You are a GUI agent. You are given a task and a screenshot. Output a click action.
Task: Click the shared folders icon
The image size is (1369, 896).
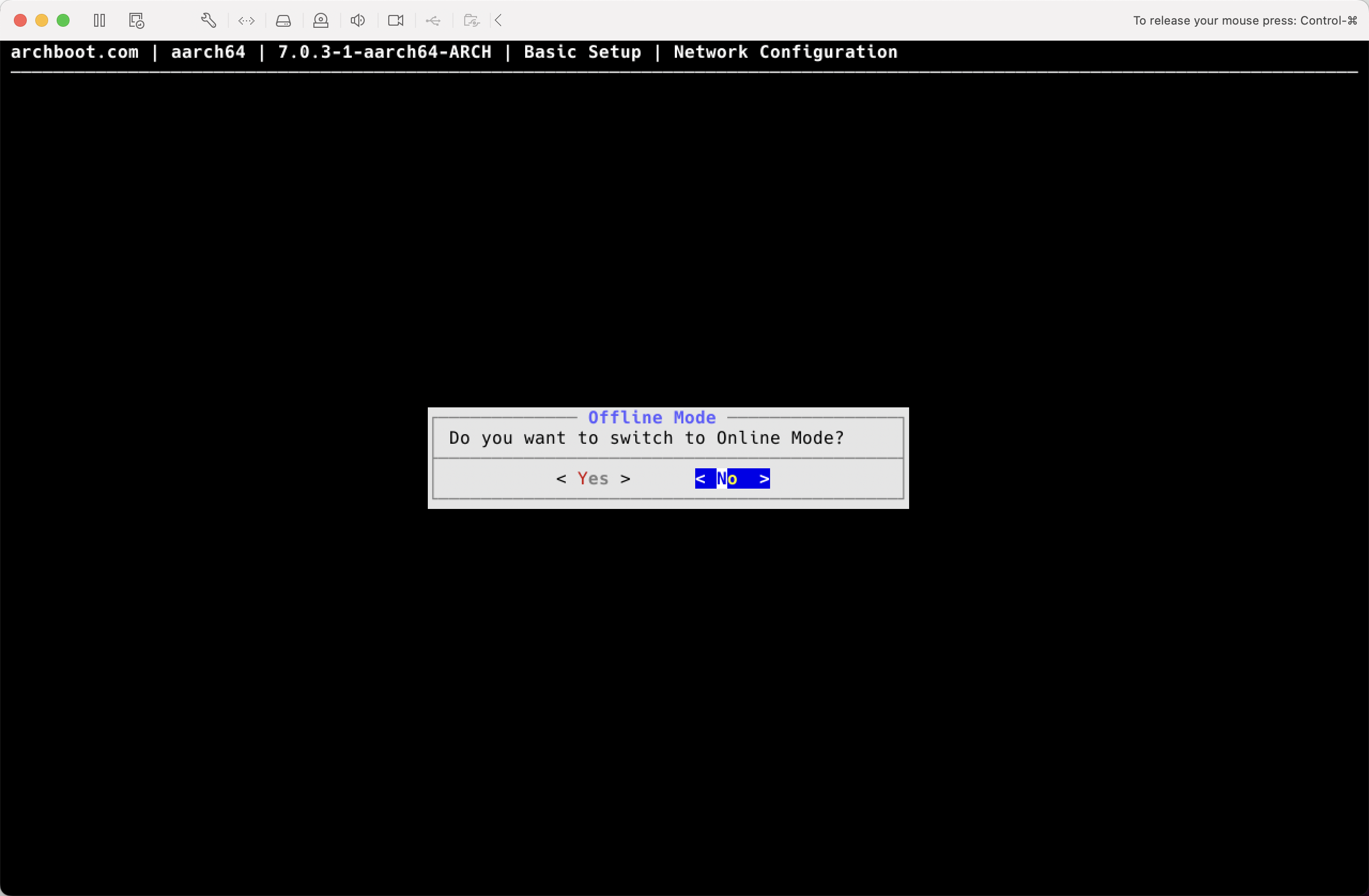471,21
